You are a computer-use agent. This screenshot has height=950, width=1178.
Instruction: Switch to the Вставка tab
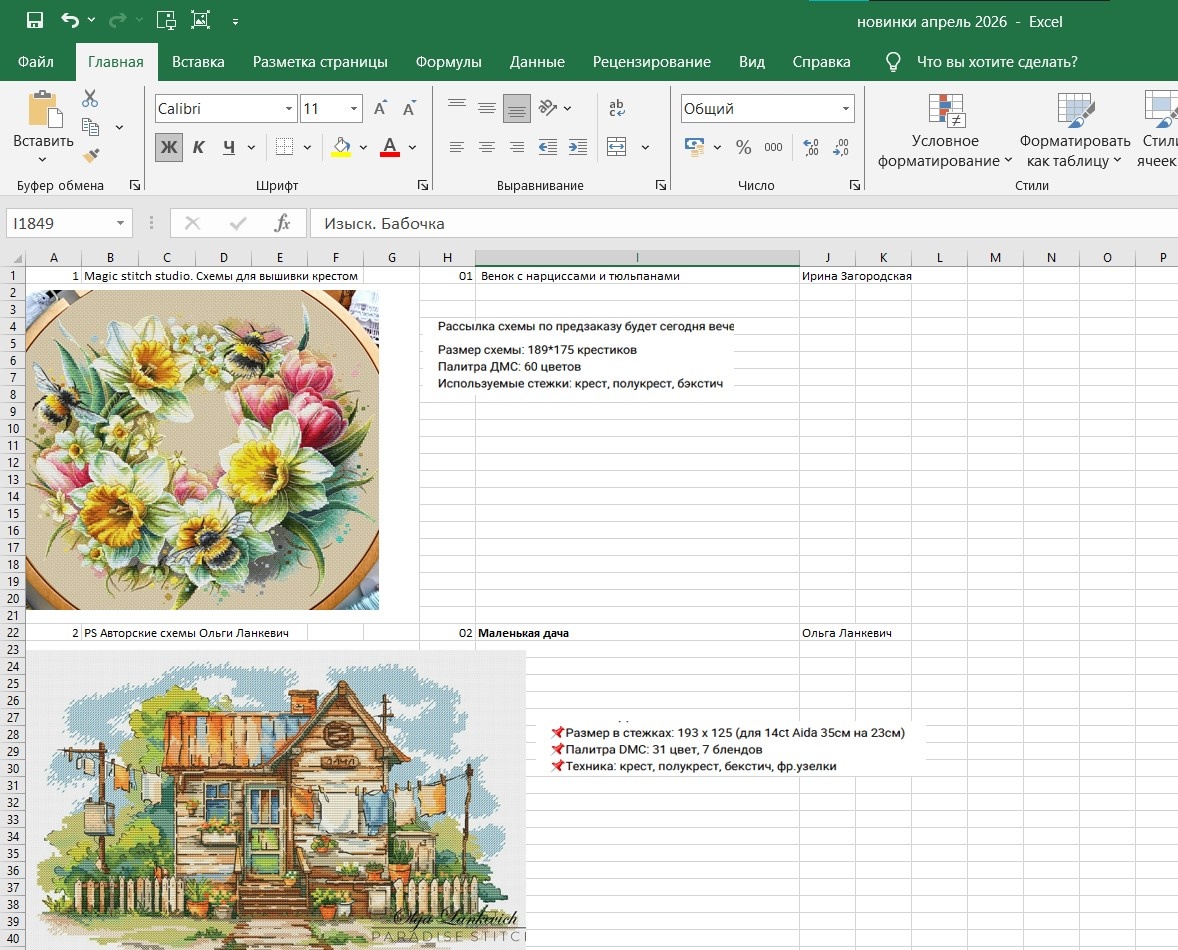click(x=198, y=62)
